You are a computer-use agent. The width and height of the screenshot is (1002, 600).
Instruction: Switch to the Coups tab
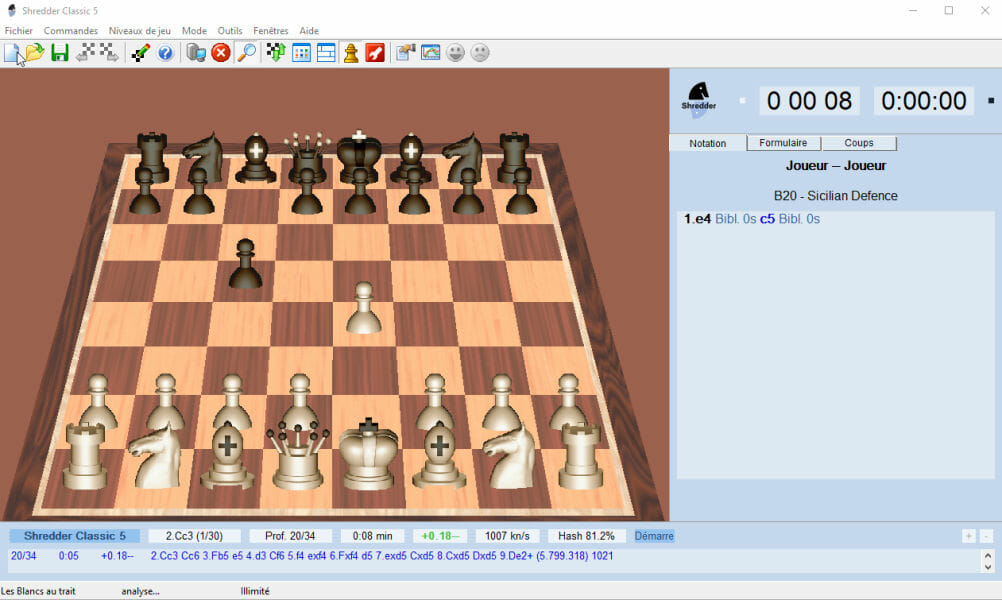click(859, 143)
